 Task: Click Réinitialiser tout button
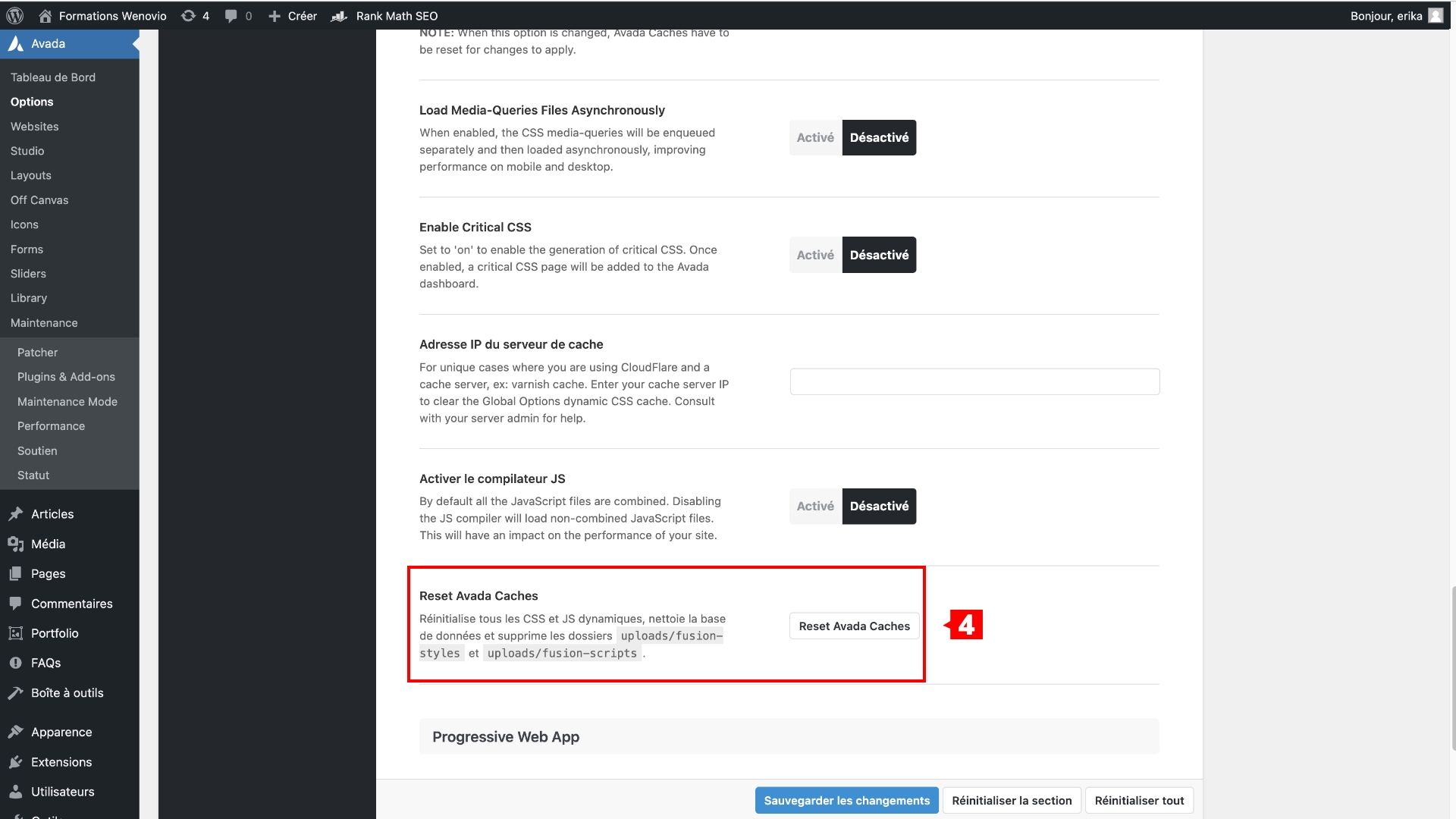pyautogui.click(x=1139, y=801)
